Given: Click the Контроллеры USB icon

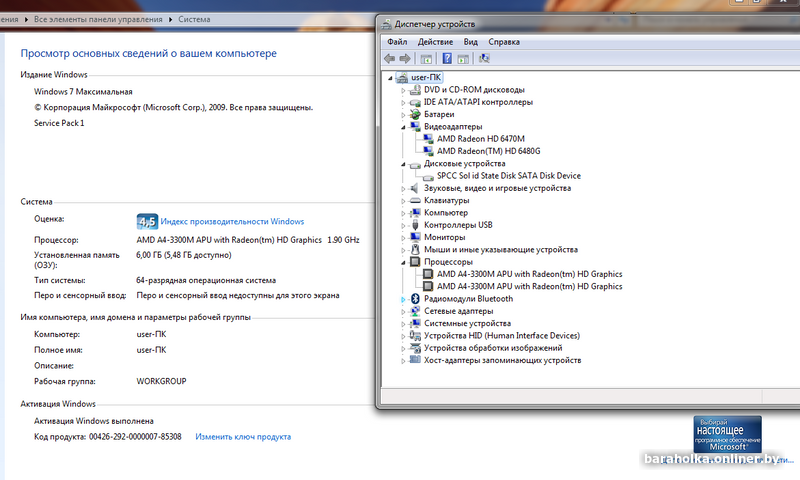Looking at the screenshot, I should pyautogui.click(x=415, y=225).
